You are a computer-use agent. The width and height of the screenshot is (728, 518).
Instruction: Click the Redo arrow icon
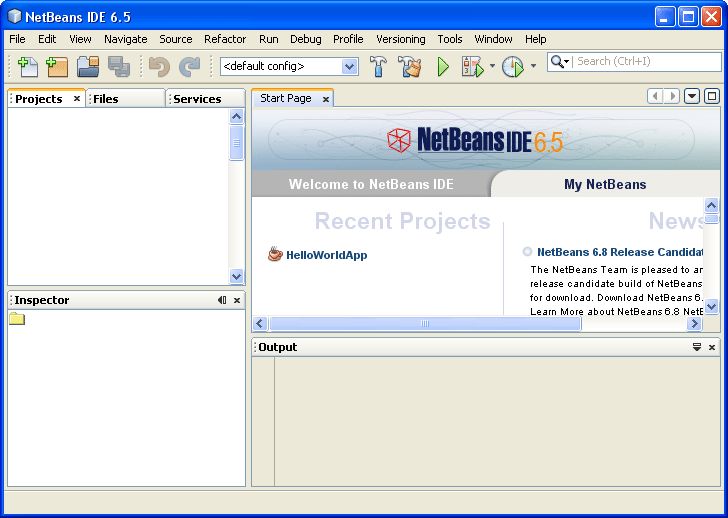coord(189,67)
